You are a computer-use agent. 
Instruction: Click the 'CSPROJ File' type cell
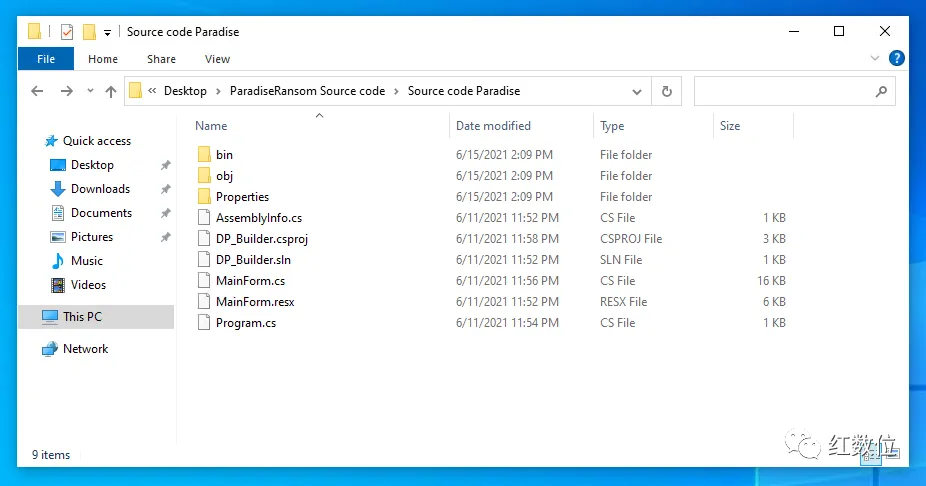631,239
